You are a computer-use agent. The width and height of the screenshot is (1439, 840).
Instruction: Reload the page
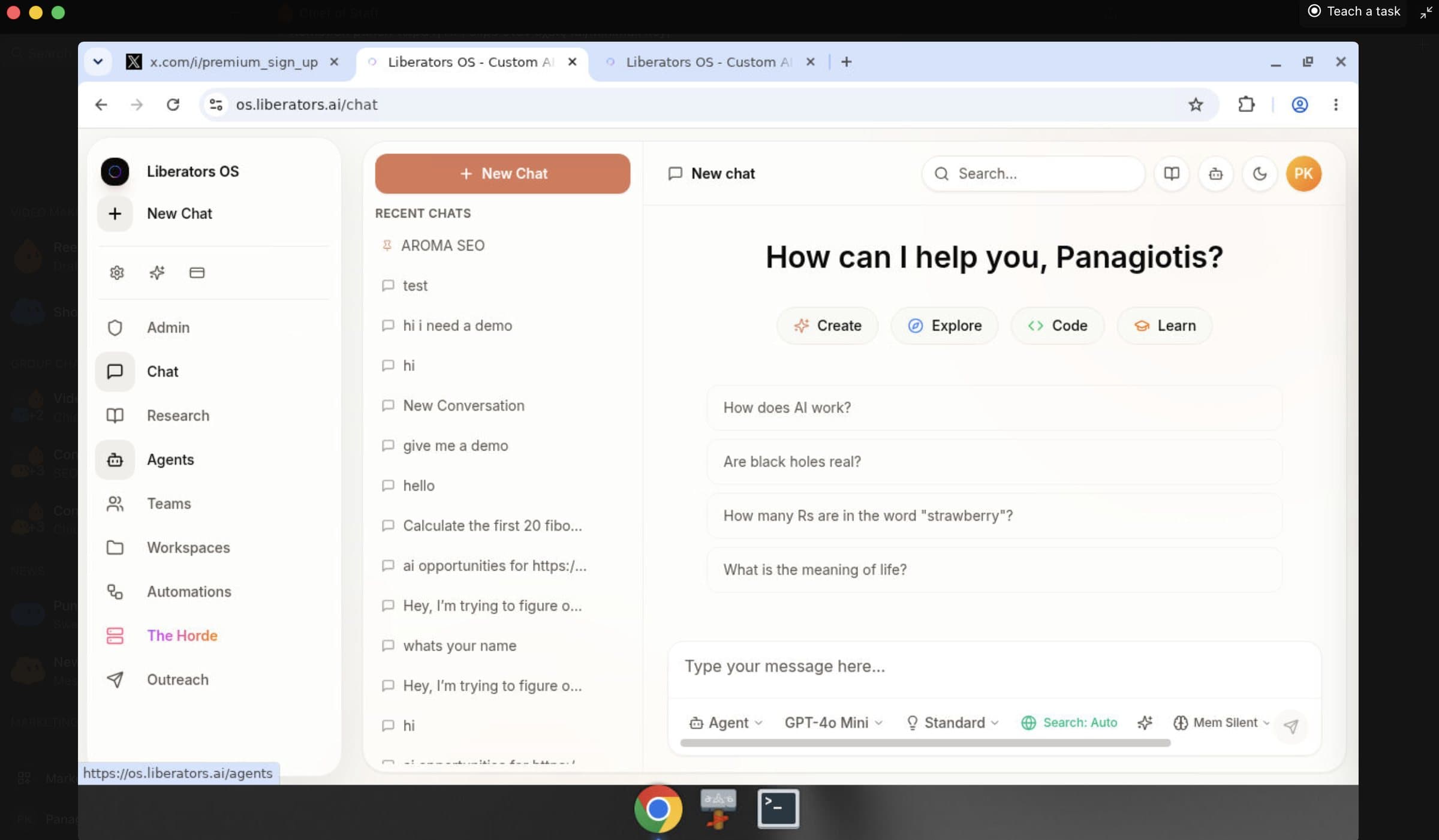(x=173, y=105)
